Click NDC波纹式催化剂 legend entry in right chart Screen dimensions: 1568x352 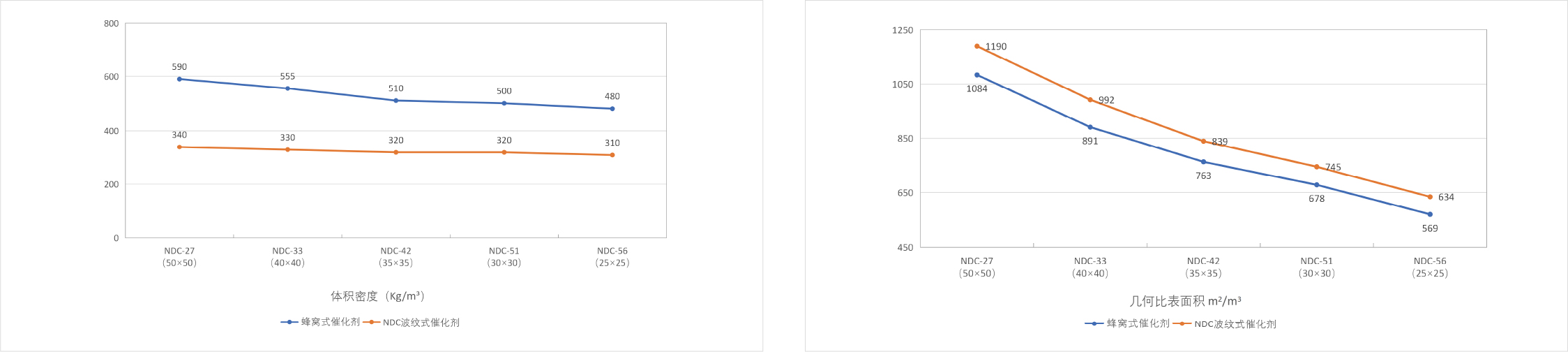click(x=1235, y=324)
